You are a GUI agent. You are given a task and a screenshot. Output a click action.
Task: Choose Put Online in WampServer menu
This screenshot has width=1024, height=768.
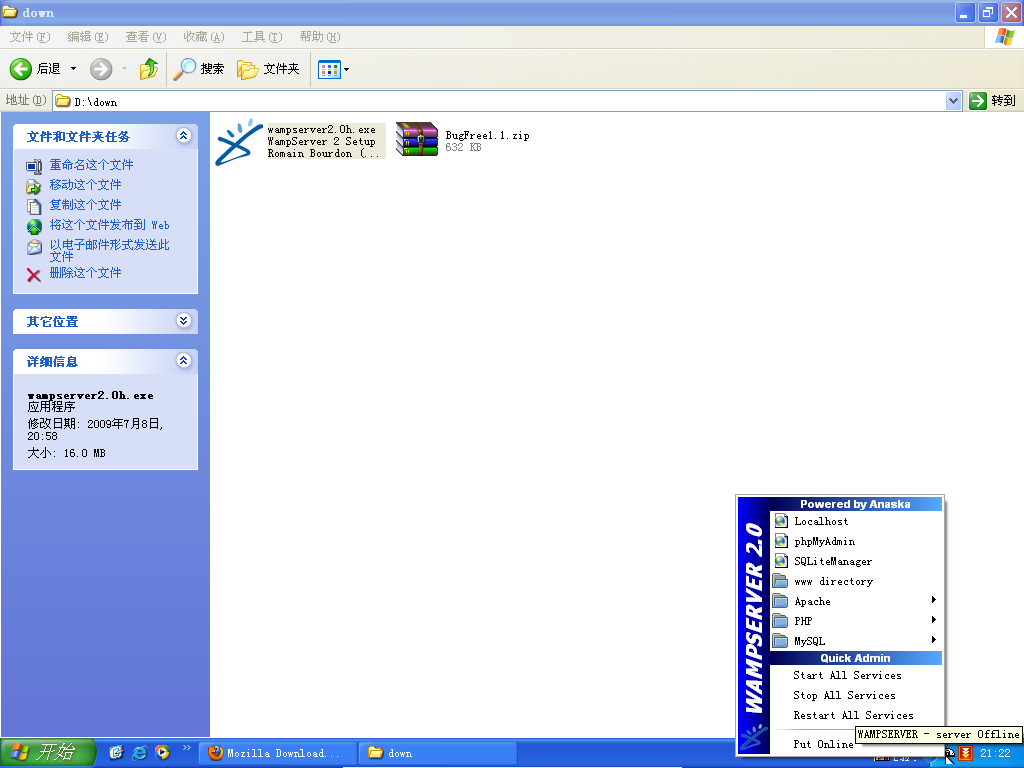click(x=823, y=744)
